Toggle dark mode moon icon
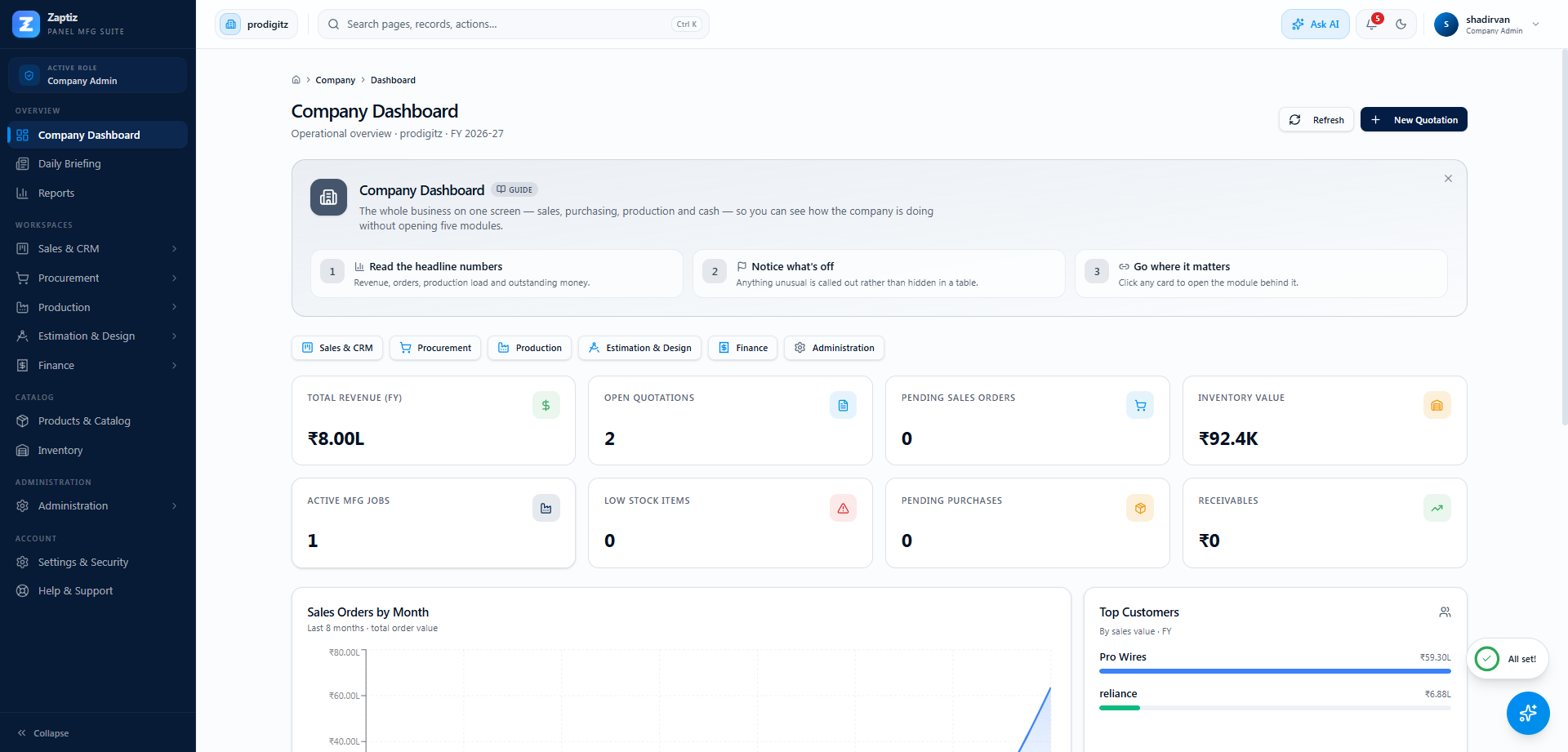The image size is (1568, 752). (1401, 24)
